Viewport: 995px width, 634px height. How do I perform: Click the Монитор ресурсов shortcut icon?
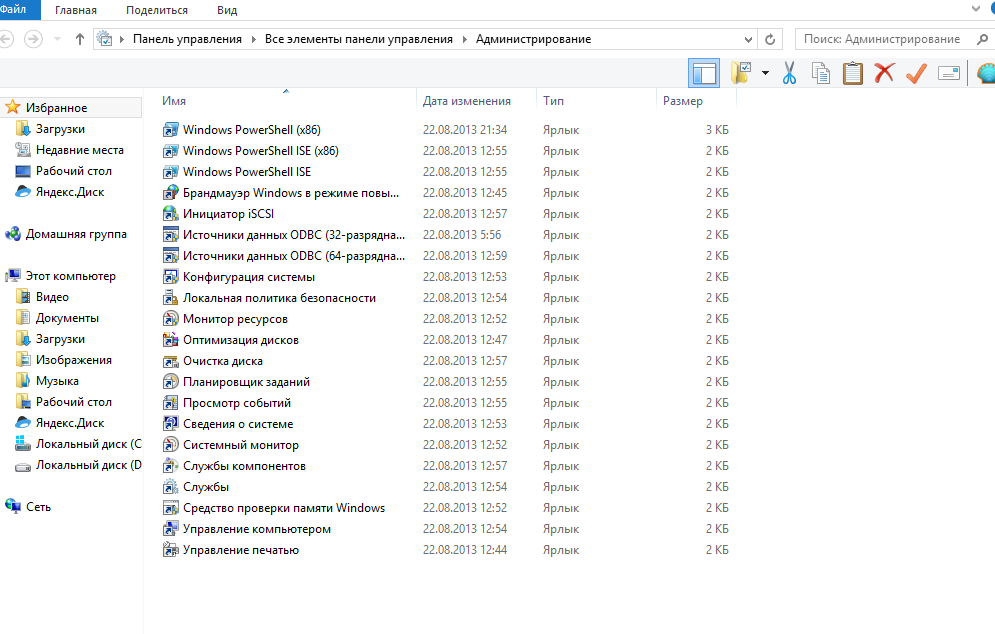point(171,319)
